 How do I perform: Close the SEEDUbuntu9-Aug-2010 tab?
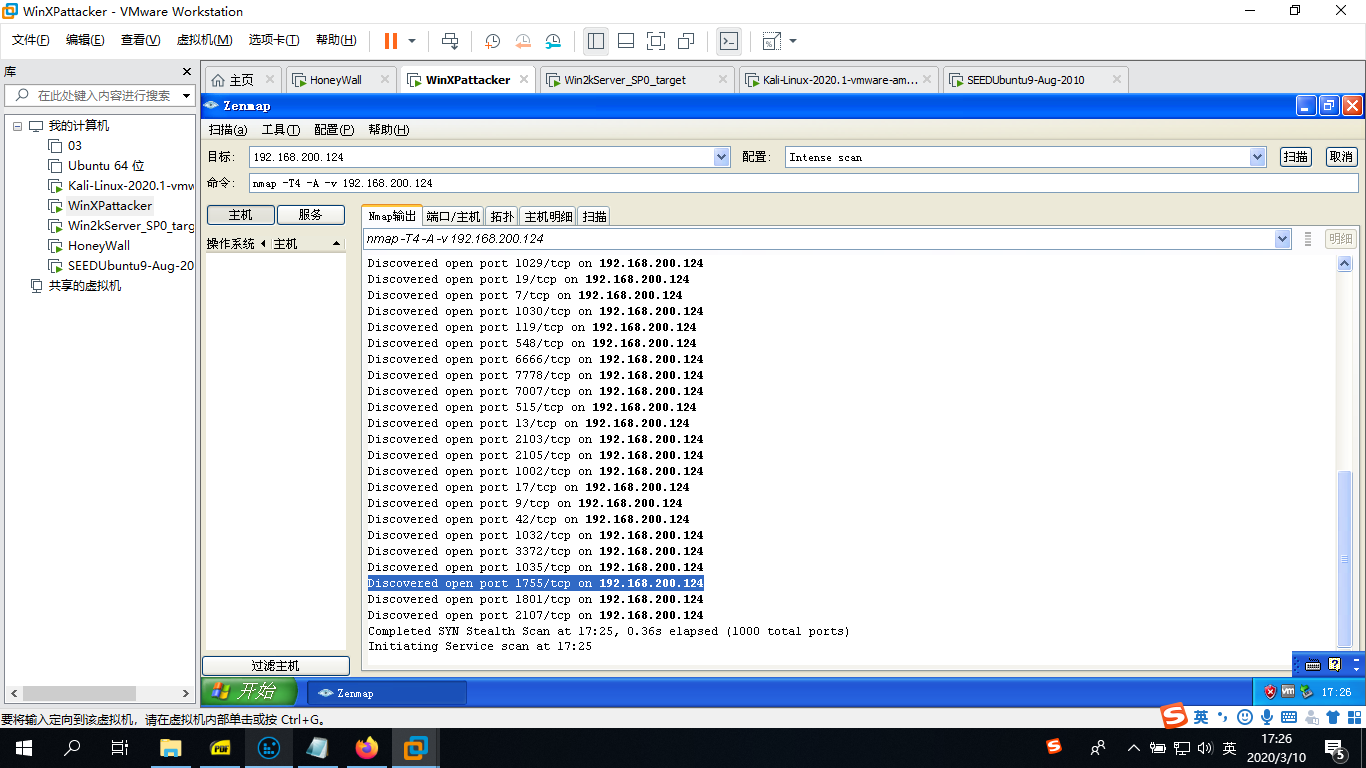point(1116,80)
